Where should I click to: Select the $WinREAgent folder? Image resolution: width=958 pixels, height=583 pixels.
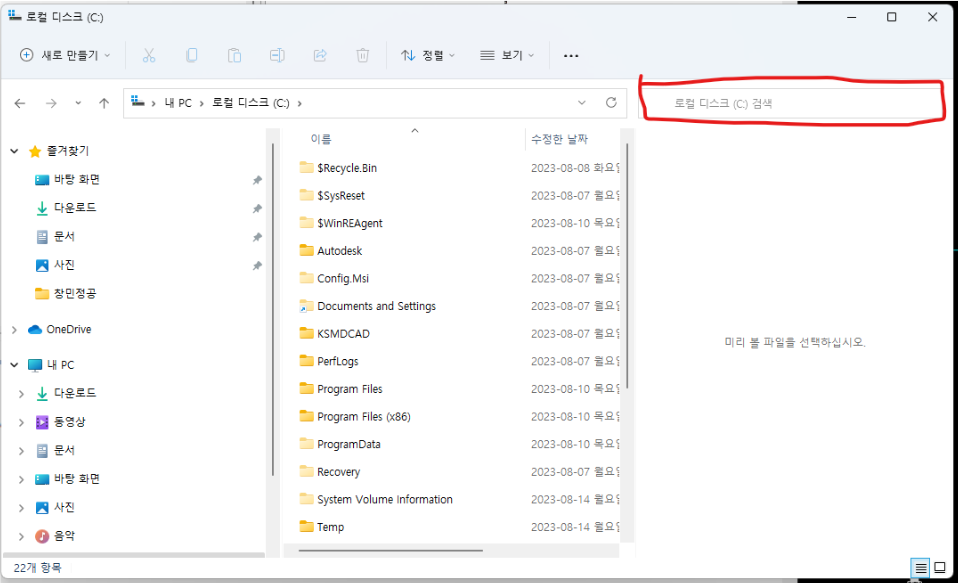coord(341,223)
